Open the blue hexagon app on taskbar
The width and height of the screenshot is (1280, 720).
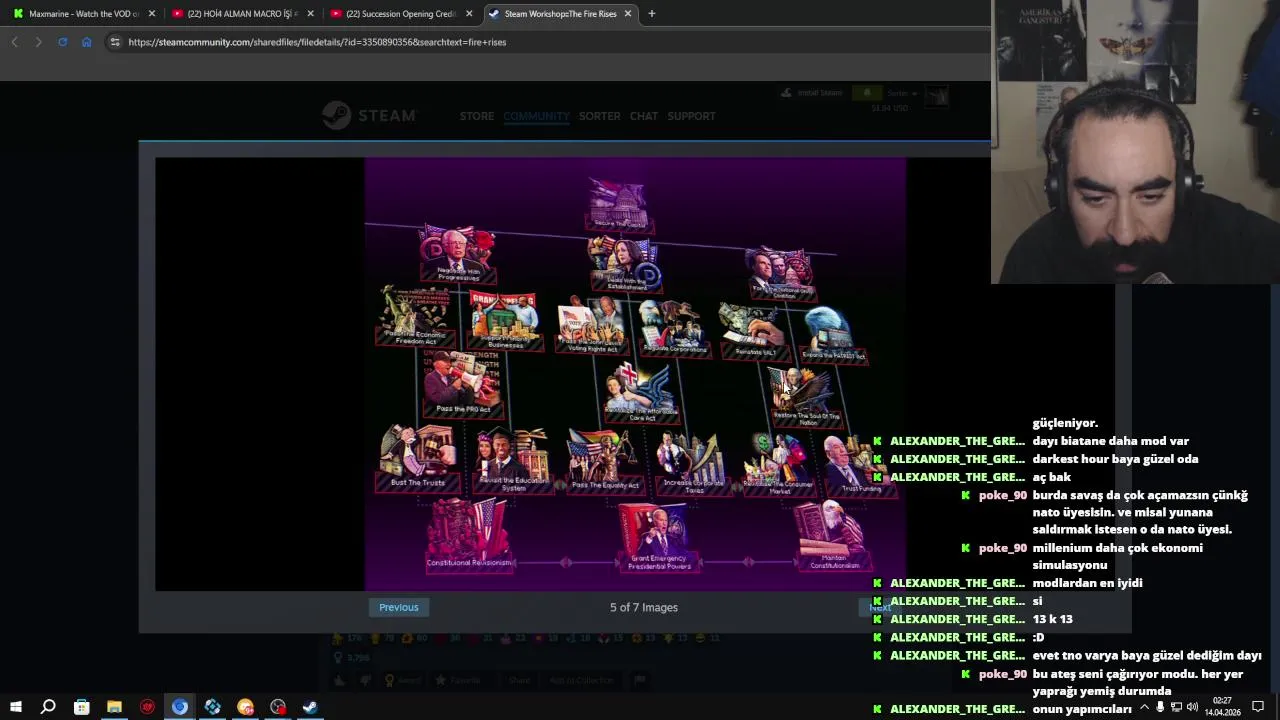(212, 707)
